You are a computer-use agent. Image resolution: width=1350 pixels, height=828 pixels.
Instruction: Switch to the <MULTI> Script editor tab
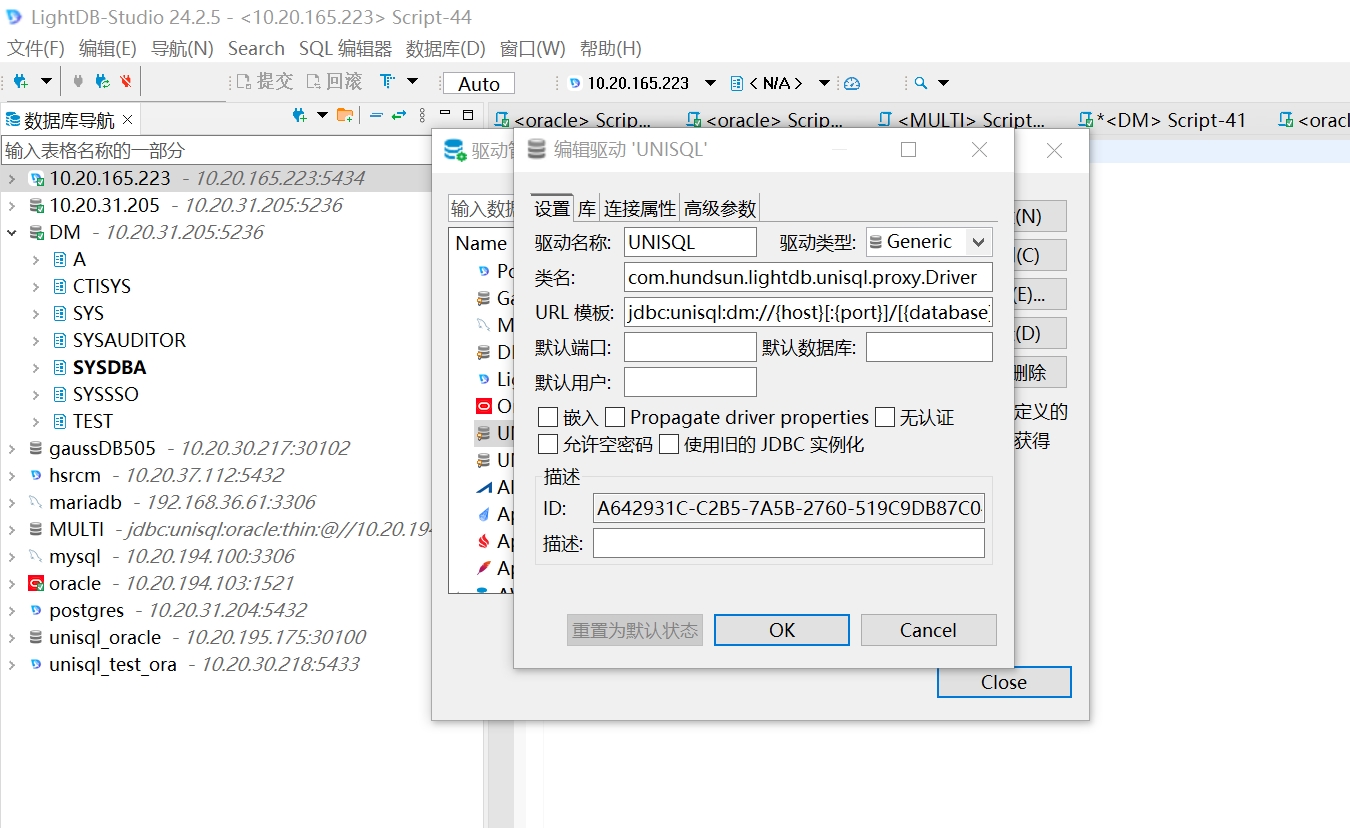[961, 120]
